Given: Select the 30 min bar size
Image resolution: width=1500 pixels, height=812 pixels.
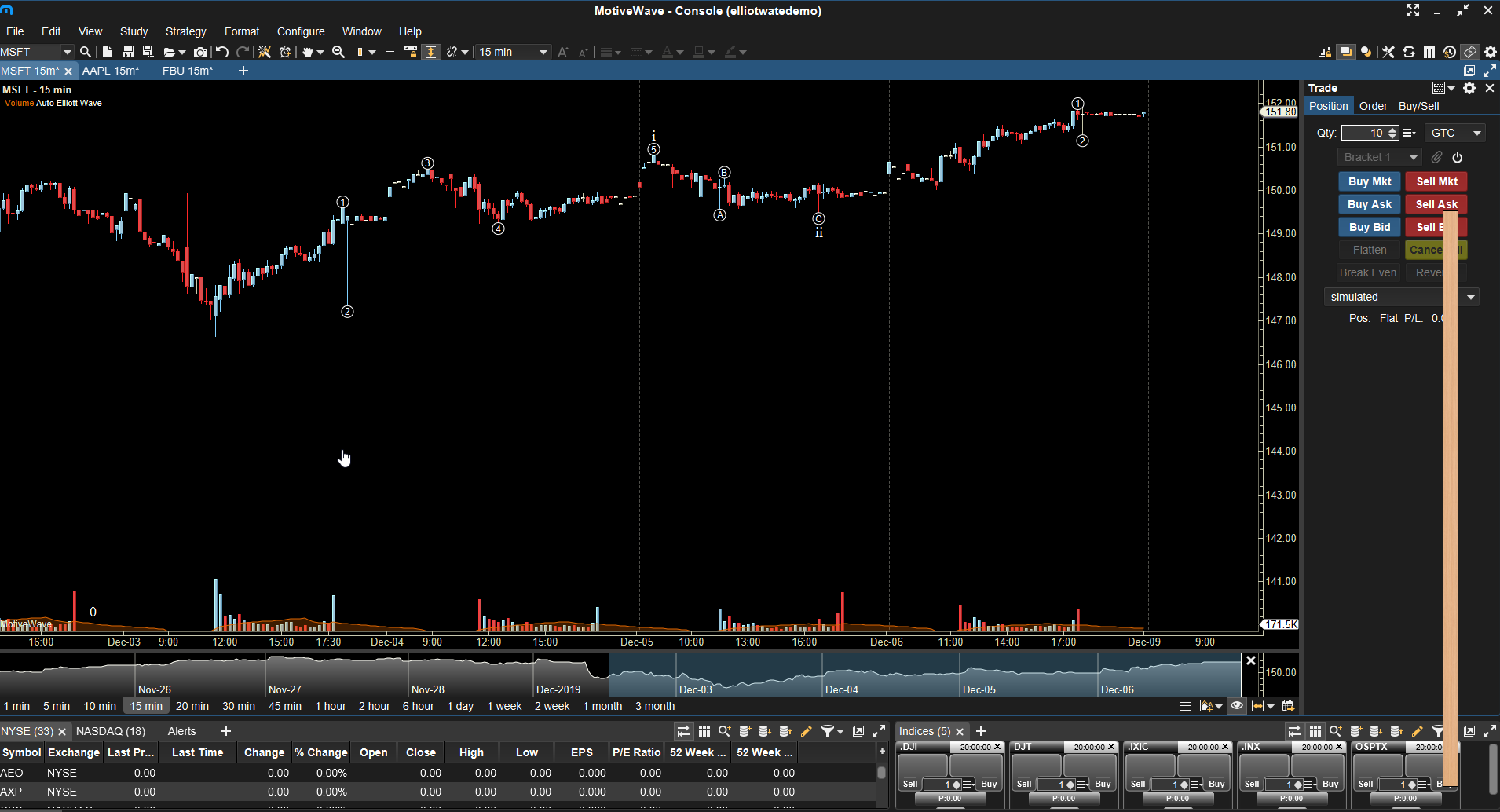Looking at the screenshot, I should coord(239,706).
